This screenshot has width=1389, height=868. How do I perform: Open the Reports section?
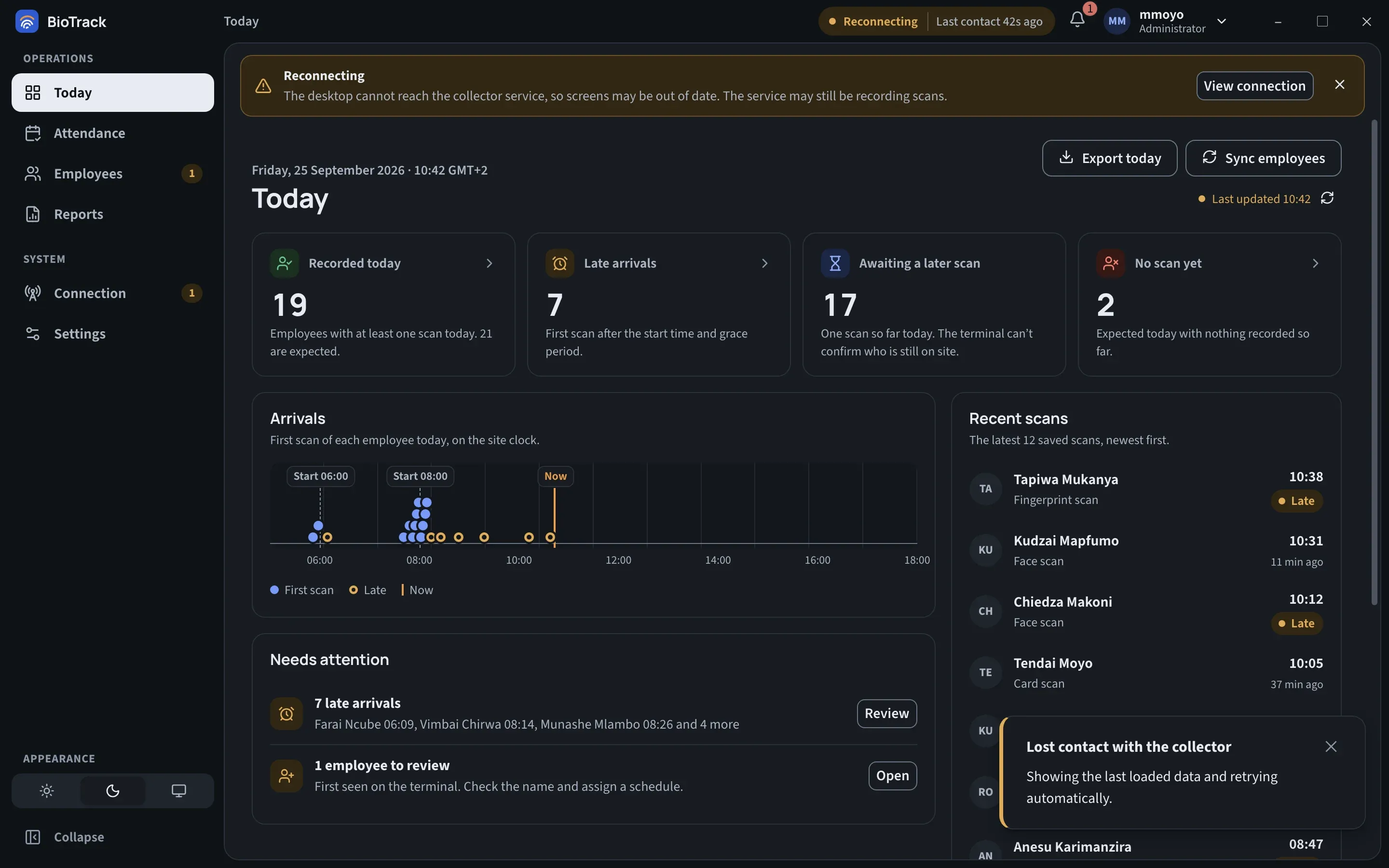(112, 214)
